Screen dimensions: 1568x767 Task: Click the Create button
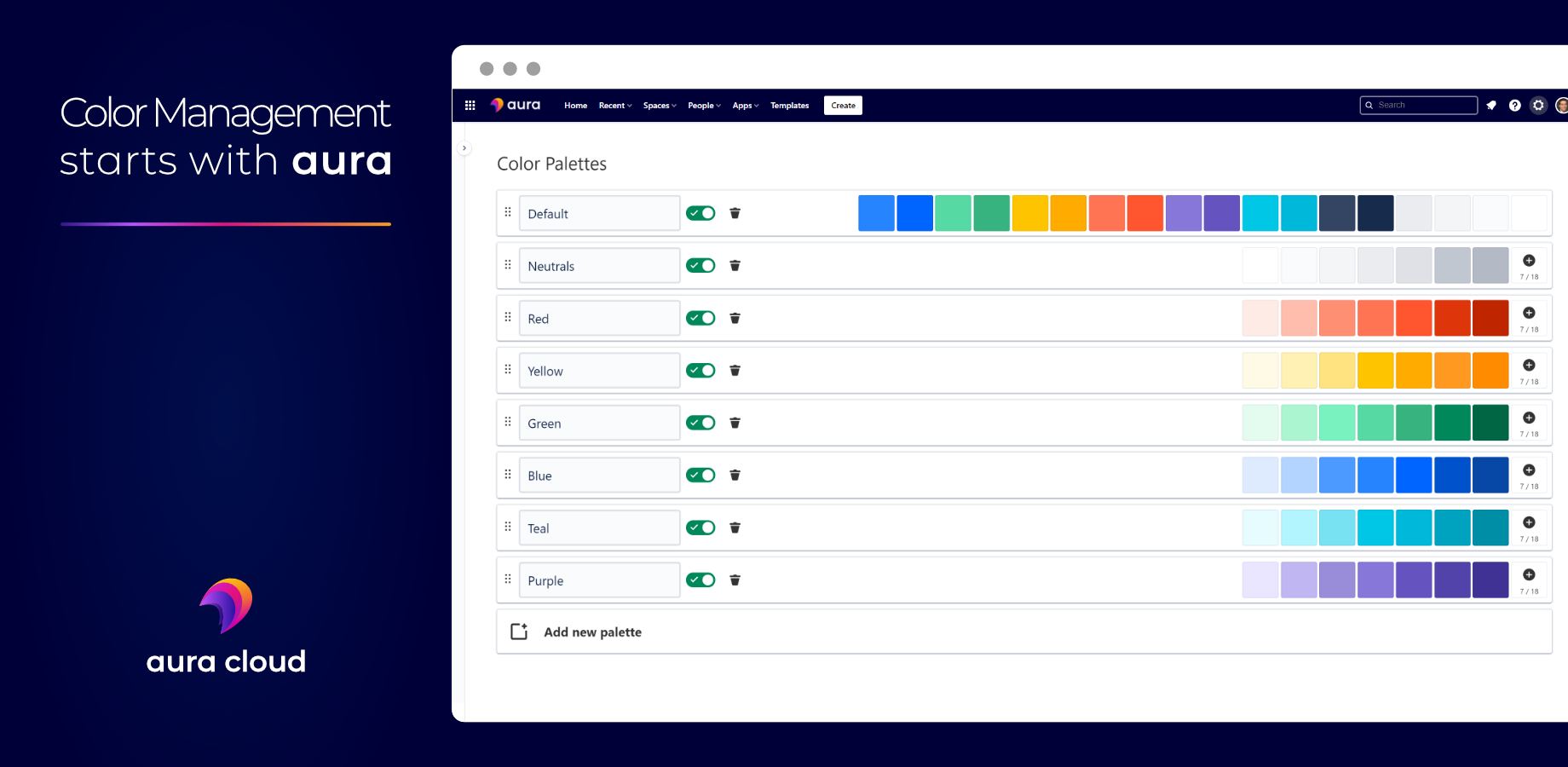tap(843, 106)
